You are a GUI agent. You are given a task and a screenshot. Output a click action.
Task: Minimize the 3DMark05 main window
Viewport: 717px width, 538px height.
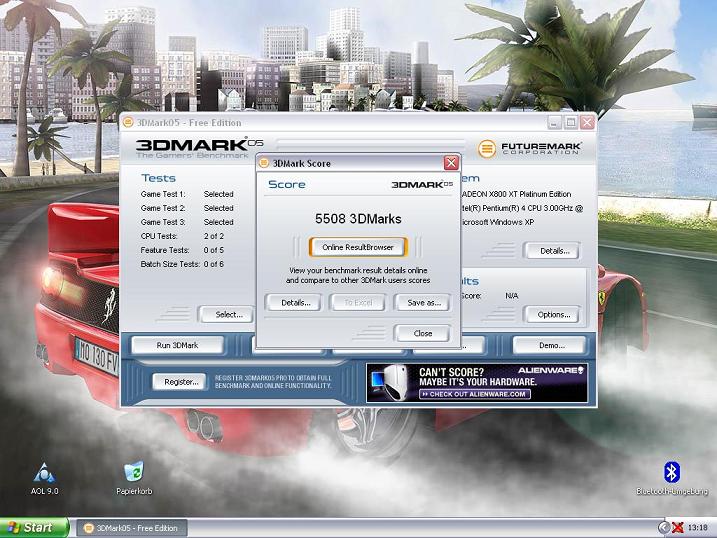point(555,123)
